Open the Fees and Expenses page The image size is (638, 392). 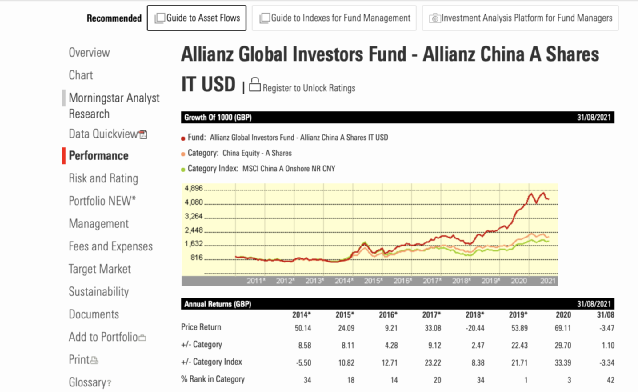coord(111,246)
